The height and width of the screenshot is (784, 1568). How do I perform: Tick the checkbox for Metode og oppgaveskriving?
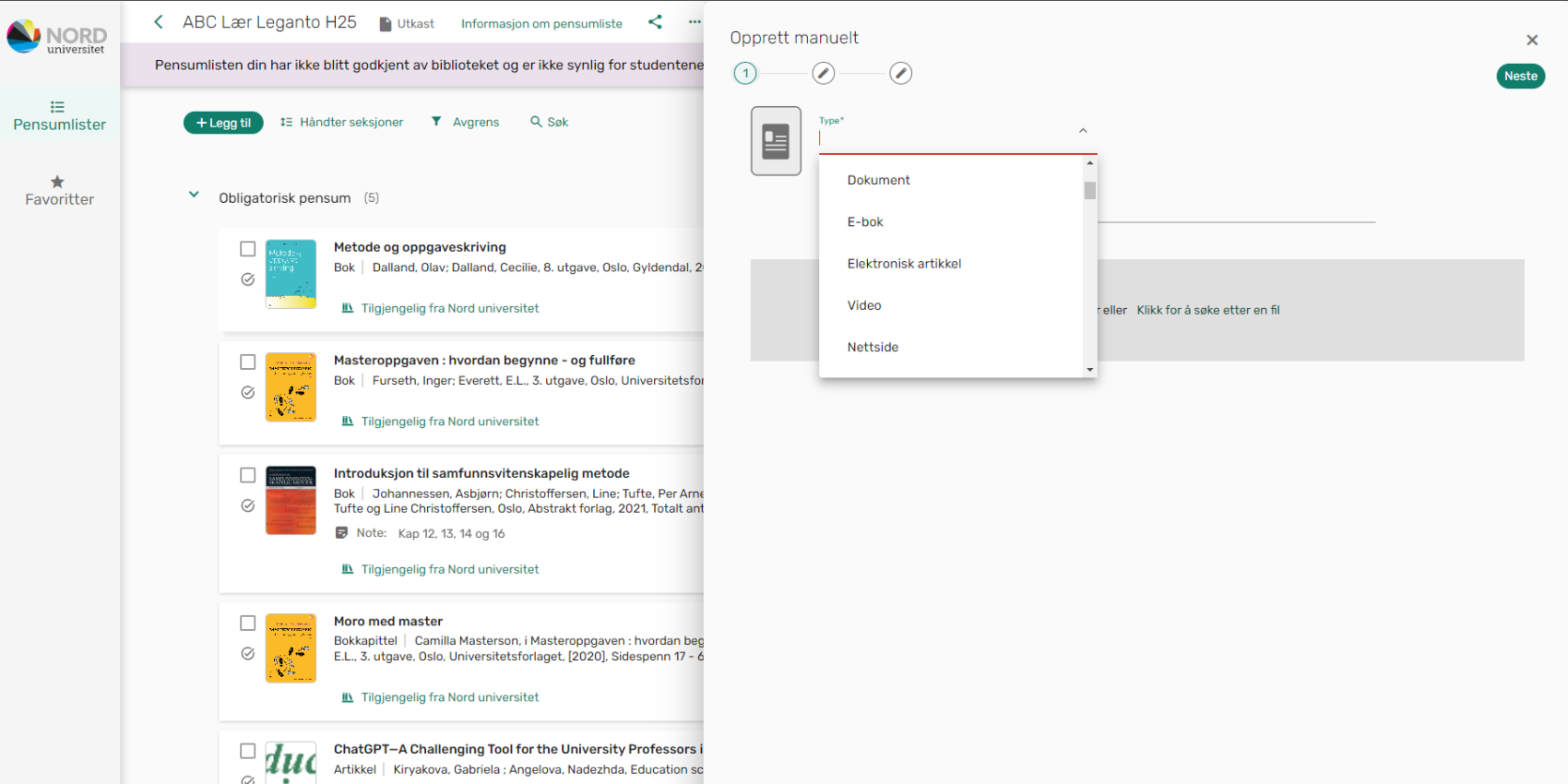247,249
